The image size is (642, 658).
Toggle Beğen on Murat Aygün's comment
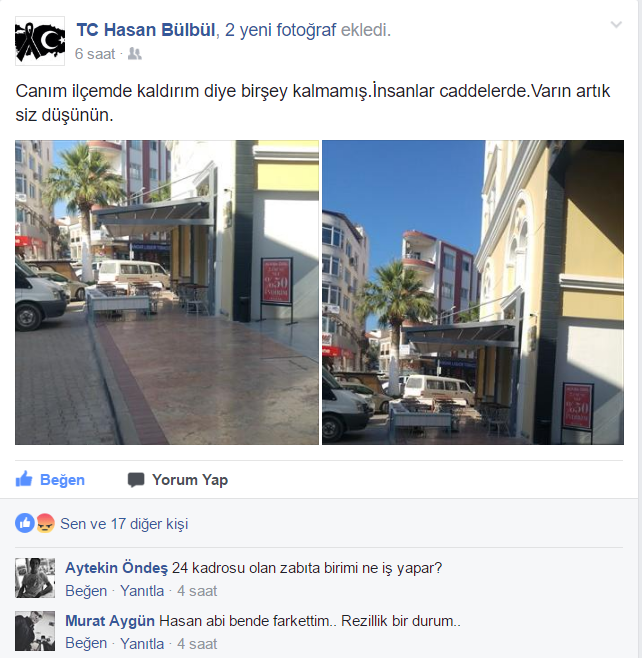pyautogui.click(x=86, y=643)
